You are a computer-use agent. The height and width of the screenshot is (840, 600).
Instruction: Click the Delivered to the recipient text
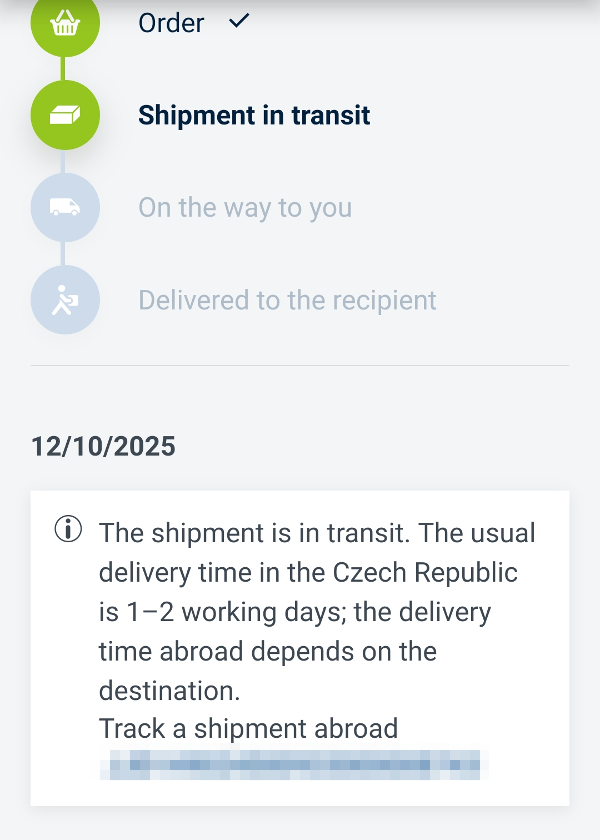[x=287, y=300]
